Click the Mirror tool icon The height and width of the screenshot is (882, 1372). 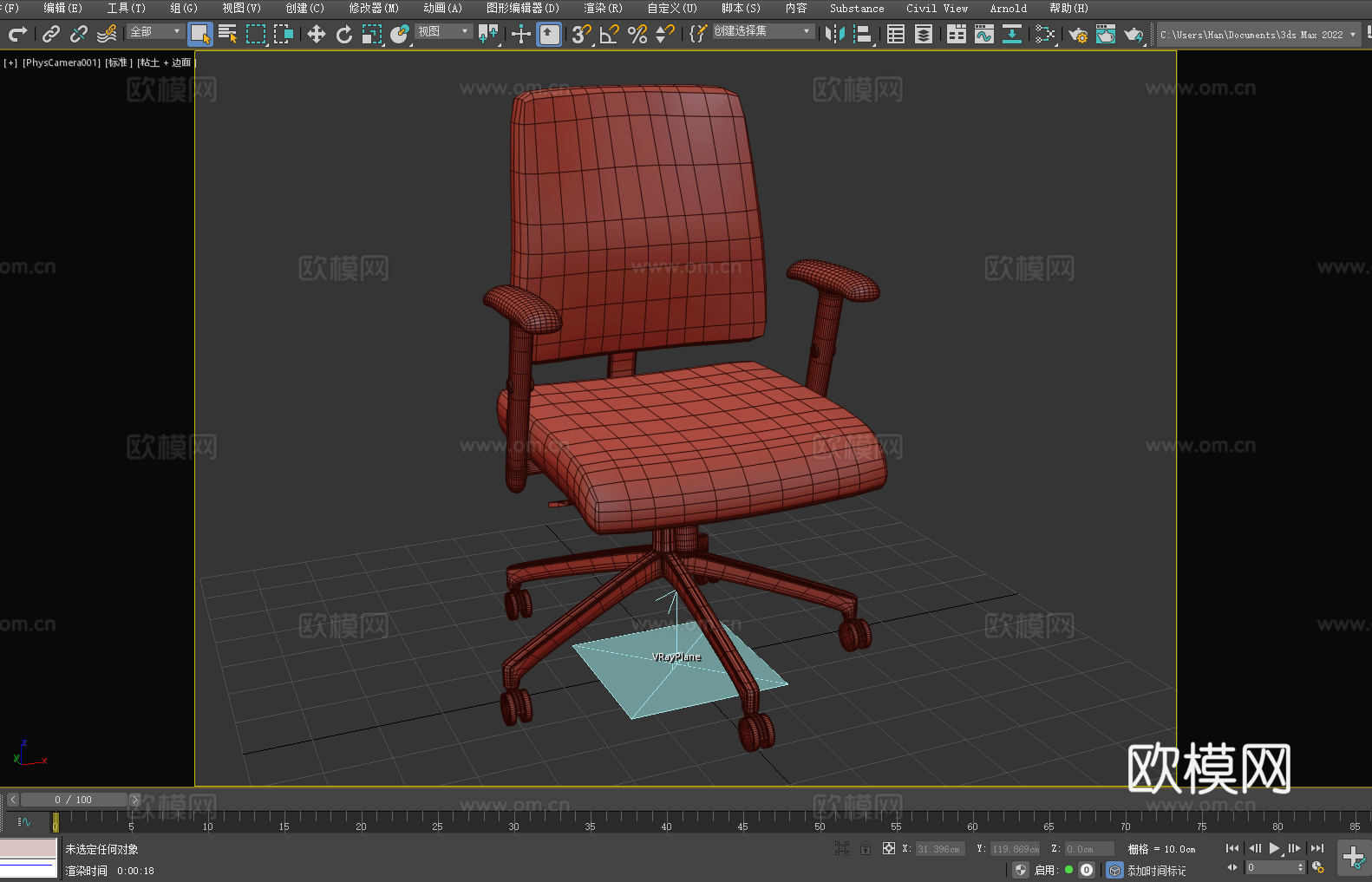point(835,34)
